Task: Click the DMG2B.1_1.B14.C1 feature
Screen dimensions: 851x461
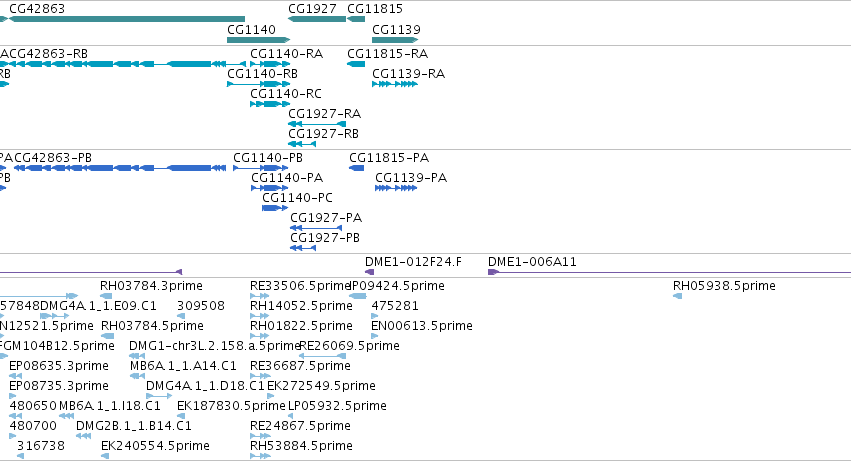Action: tap(83, 436)
